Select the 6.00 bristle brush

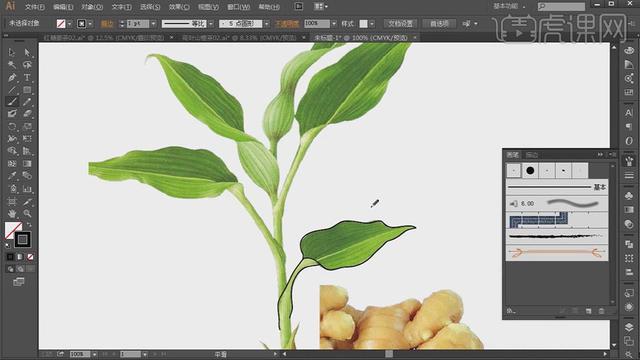(557, 203)
